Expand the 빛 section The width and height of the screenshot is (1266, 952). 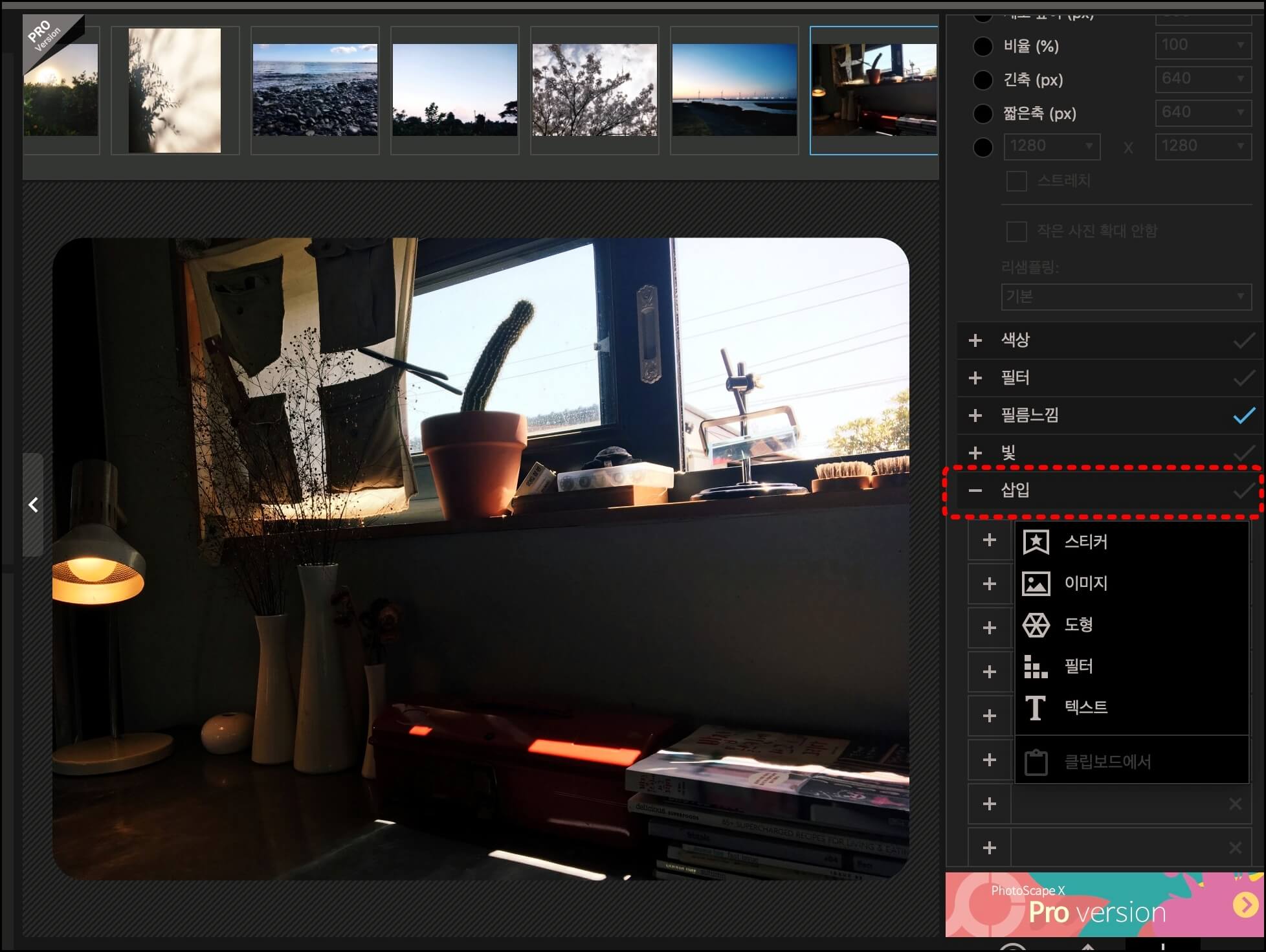975,453
